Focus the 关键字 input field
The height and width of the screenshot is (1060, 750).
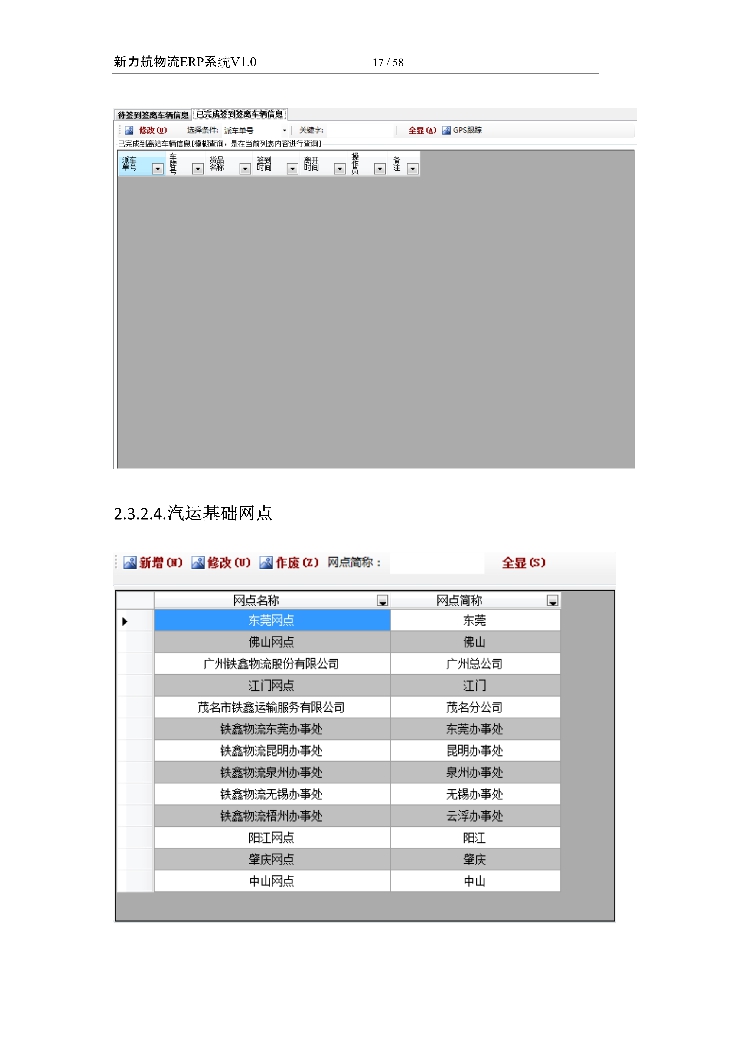[x=358, y=130]
